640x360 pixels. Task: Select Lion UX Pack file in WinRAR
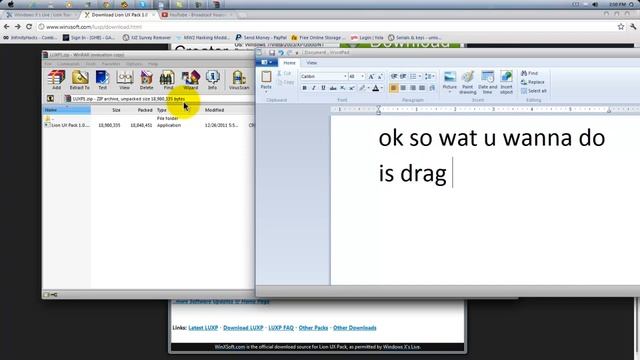[67, 125]
